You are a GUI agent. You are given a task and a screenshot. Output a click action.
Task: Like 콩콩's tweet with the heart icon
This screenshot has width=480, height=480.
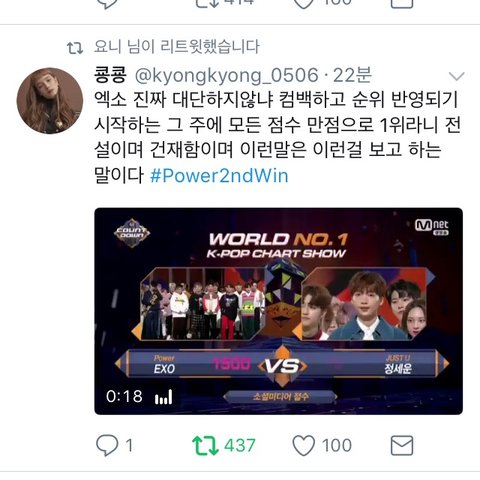[303, 446]
